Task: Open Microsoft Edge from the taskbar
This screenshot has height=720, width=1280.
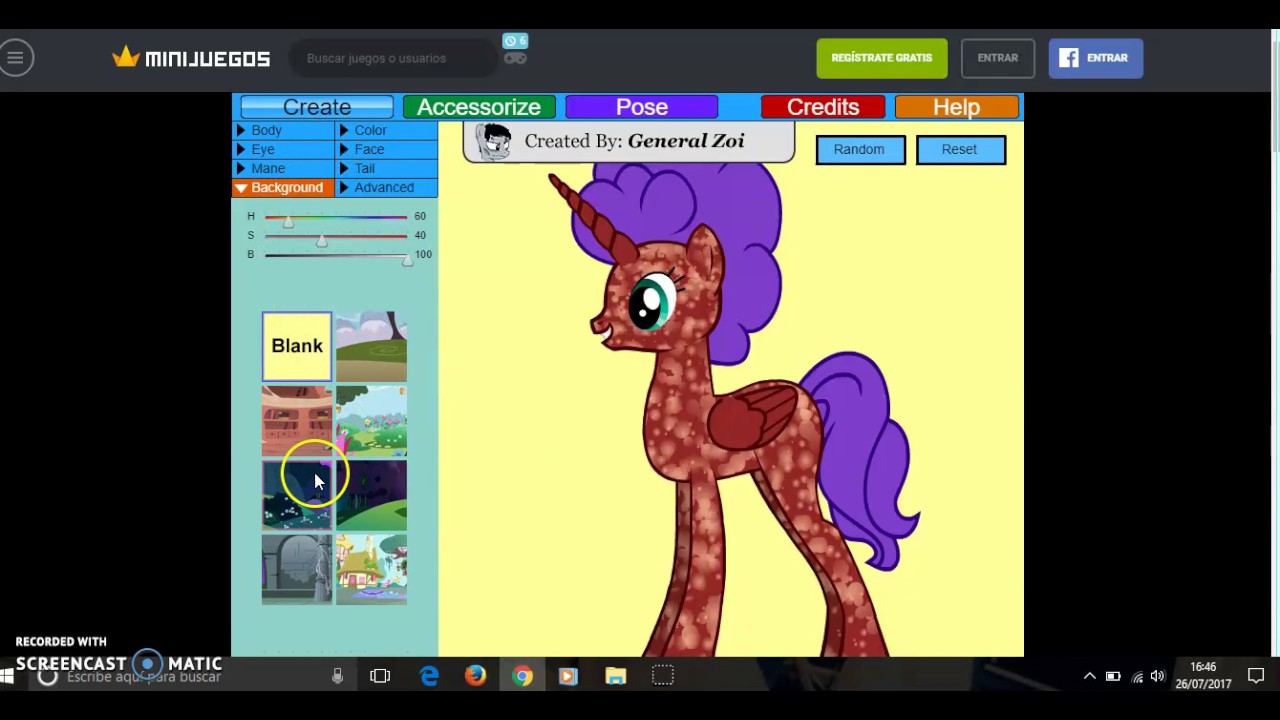Action: [x=429, y=677]
